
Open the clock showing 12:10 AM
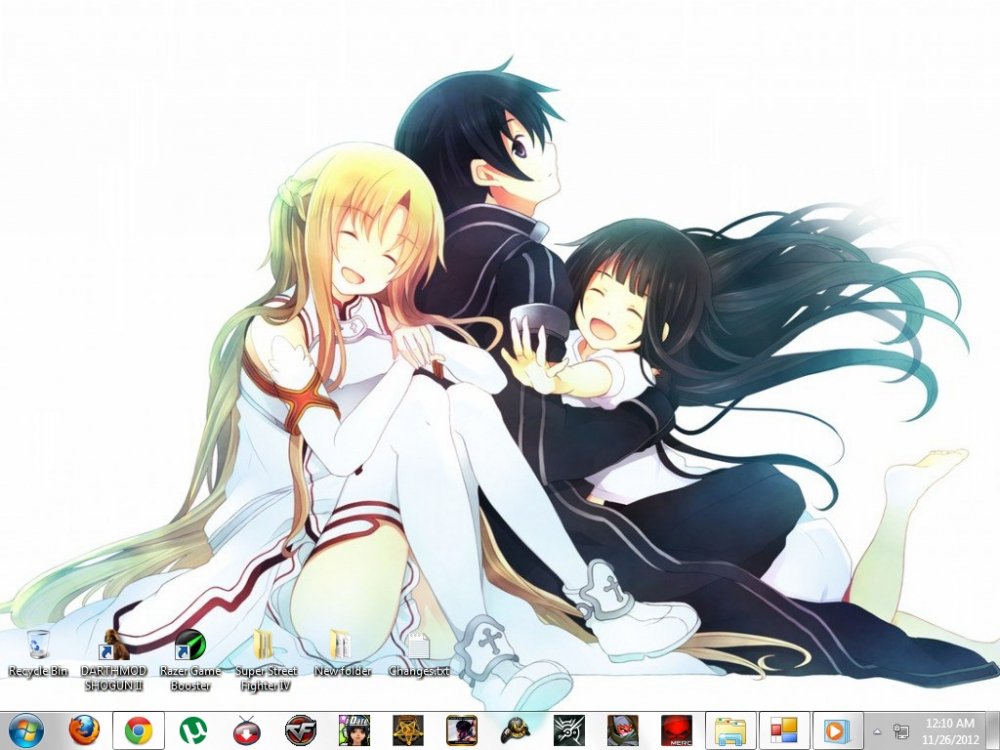(950, 727)
